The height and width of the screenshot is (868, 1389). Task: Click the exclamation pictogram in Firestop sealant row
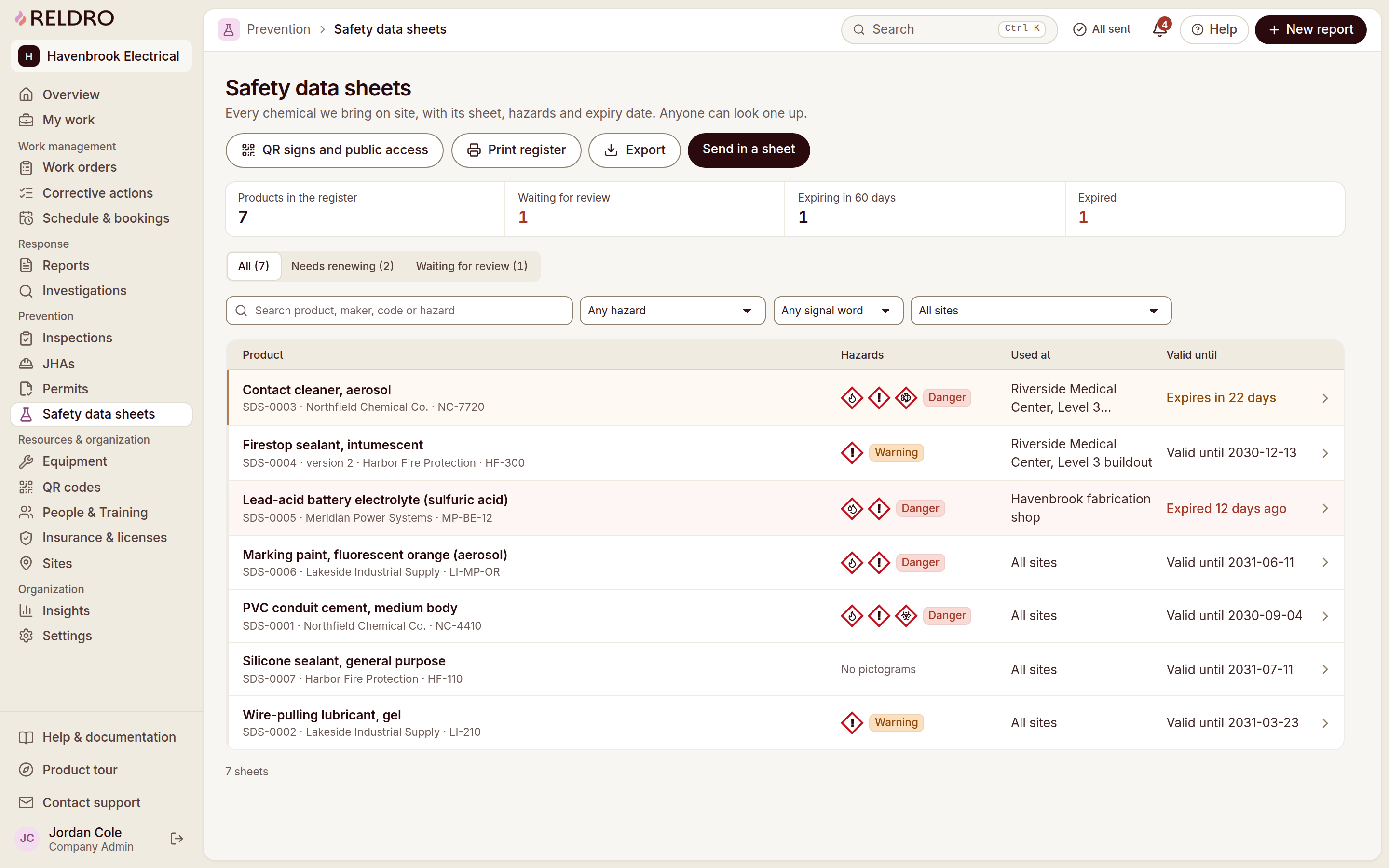pos(852,453)
